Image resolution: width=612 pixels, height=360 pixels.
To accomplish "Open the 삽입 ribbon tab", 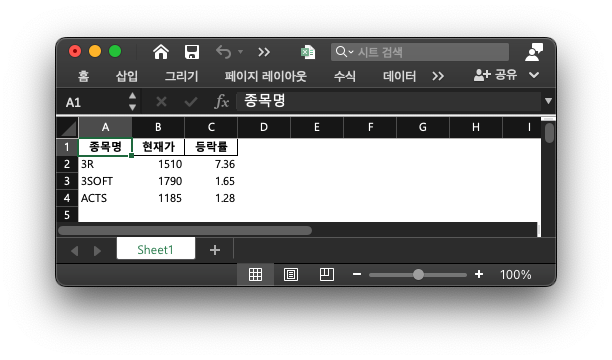I will click(127, 76).
